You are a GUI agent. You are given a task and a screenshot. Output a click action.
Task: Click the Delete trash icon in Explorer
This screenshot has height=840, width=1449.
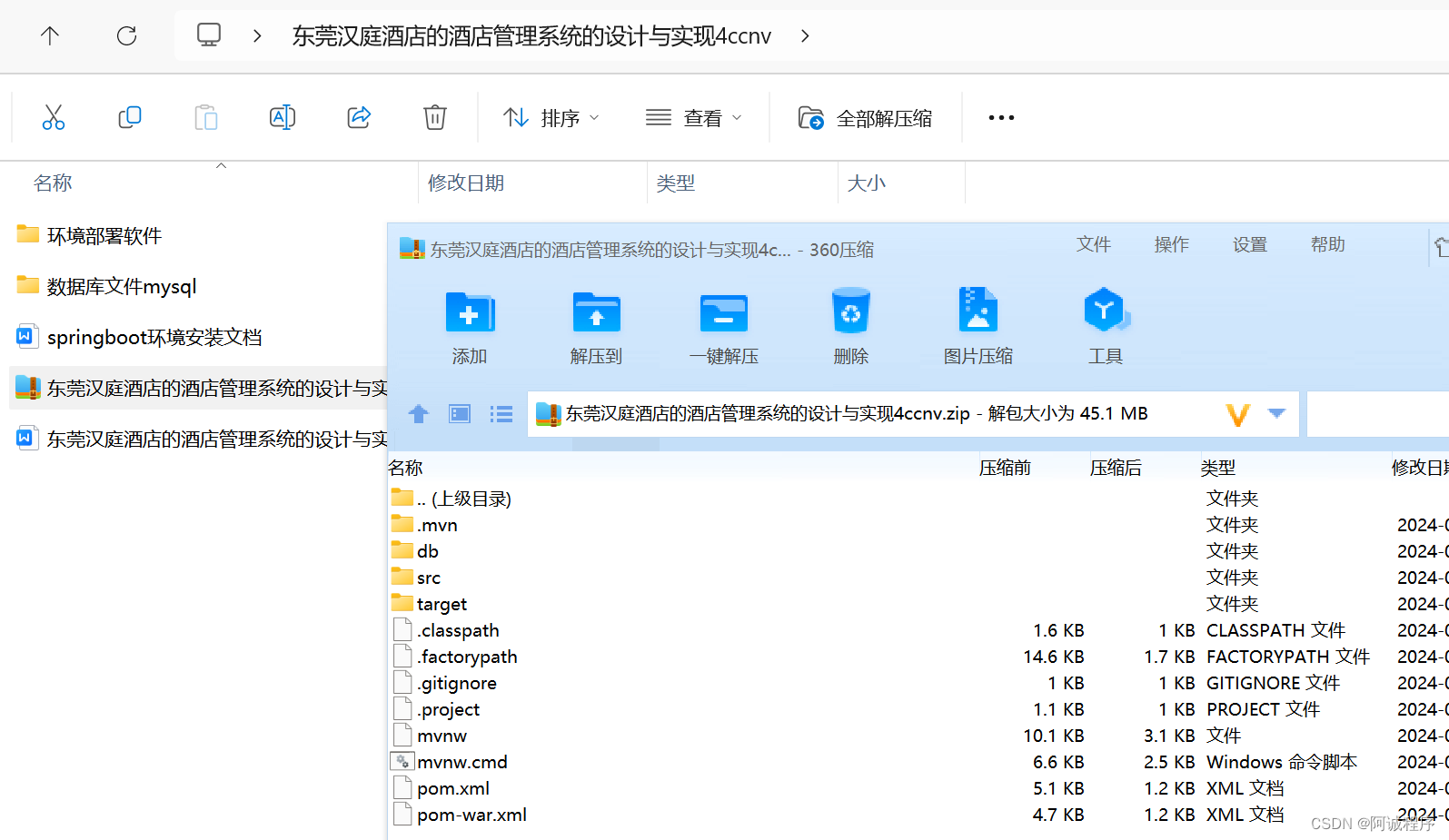(x=435, y=117)
